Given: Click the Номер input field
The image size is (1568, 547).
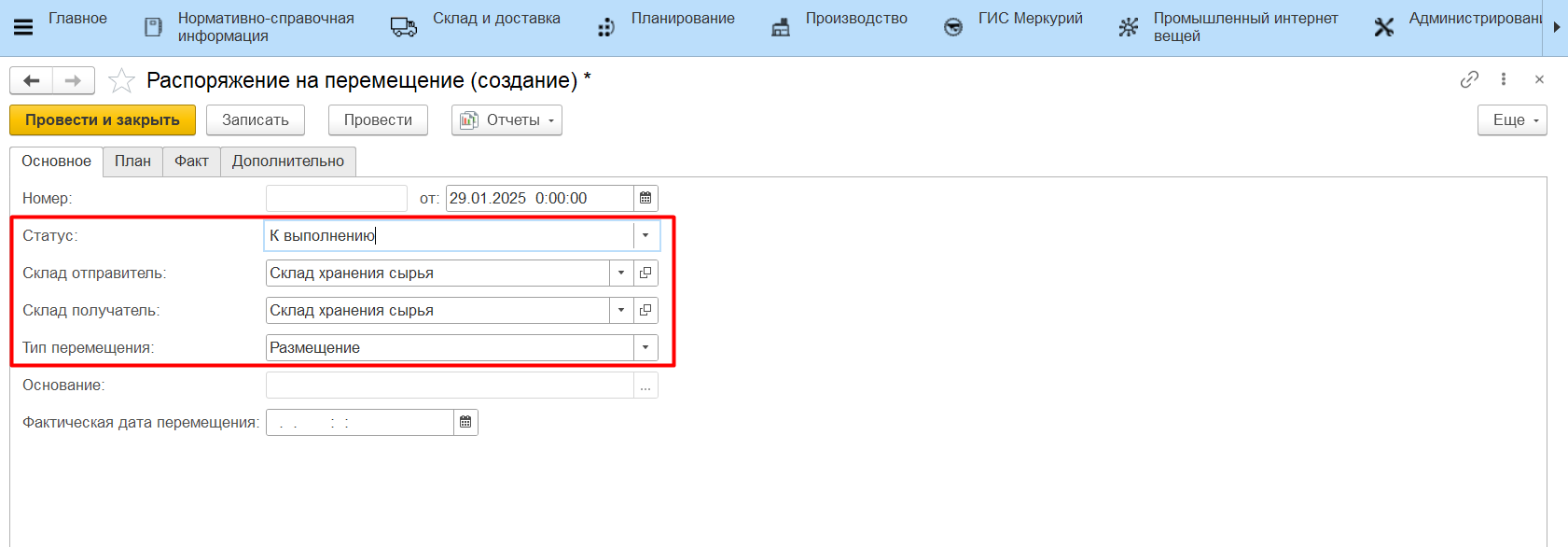Looking at the screenshot, I should click(x=337, y=198).
